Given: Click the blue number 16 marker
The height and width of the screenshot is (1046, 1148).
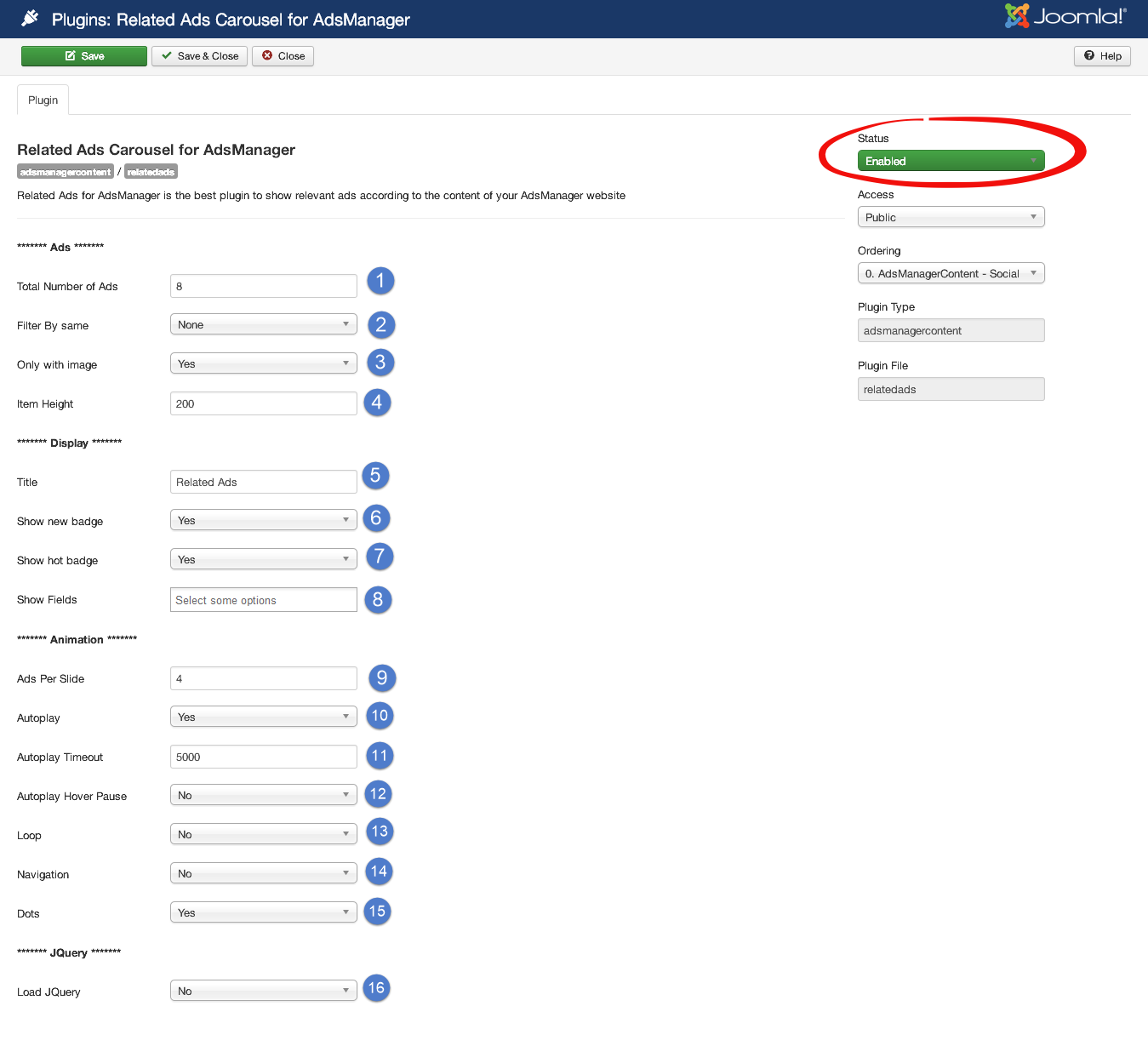Looking at the screenshot, I should pyautogui.click(x=376, y=988).
